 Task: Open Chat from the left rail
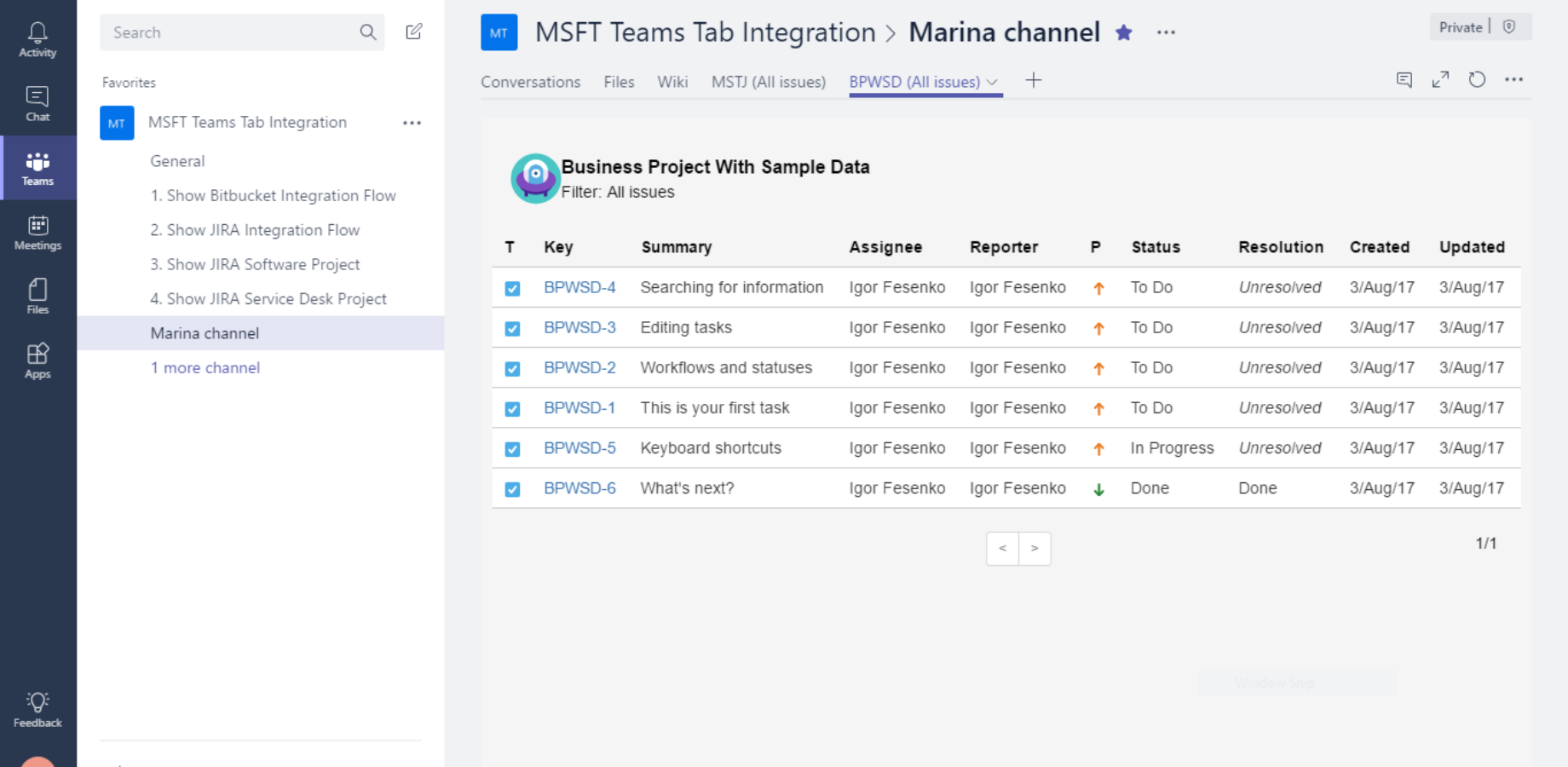pyautogui.click(x=37, y=104)
